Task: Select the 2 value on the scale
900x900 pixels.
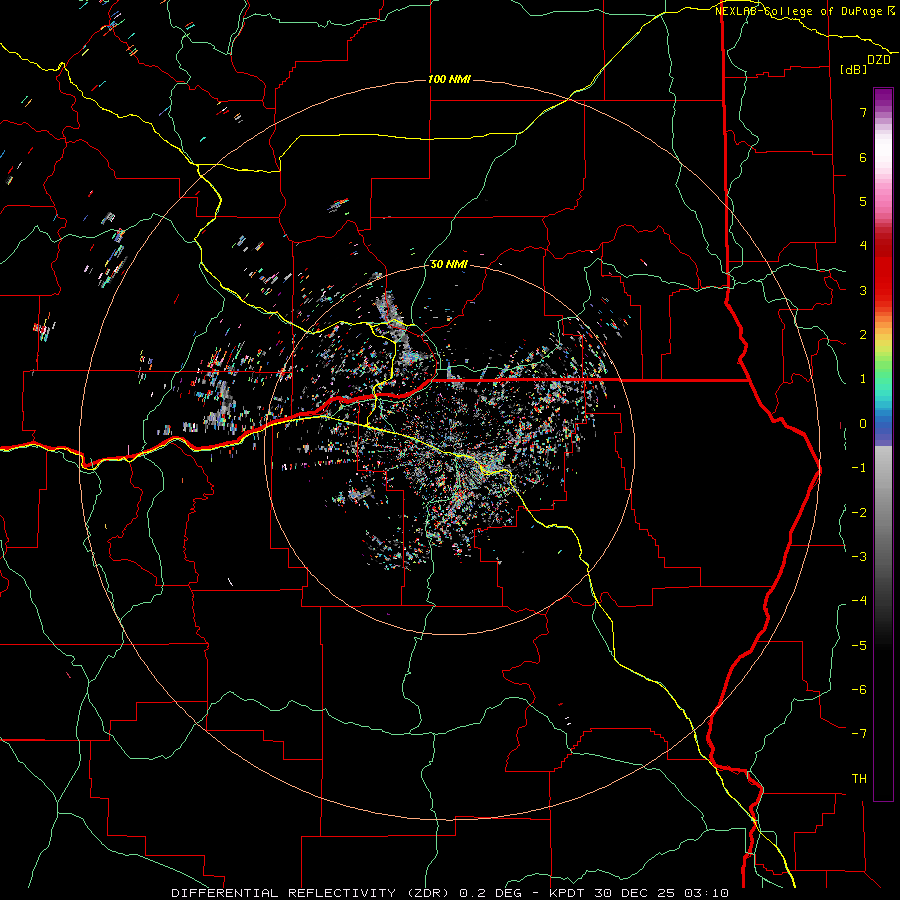Action: [x=863, y=335]
